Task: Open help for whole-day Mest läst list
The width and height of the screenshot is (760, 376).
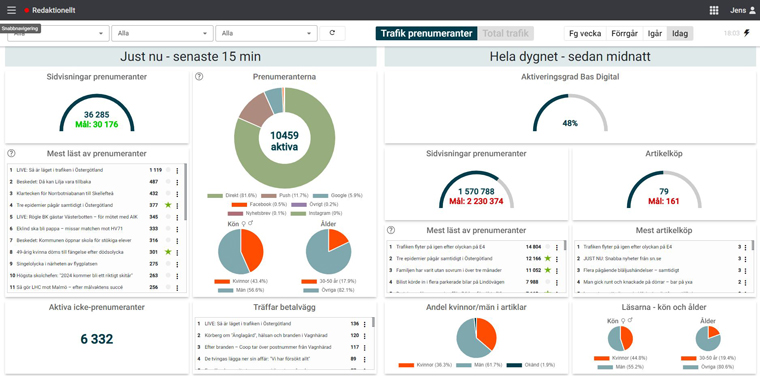Action: (x=391, y=230)
